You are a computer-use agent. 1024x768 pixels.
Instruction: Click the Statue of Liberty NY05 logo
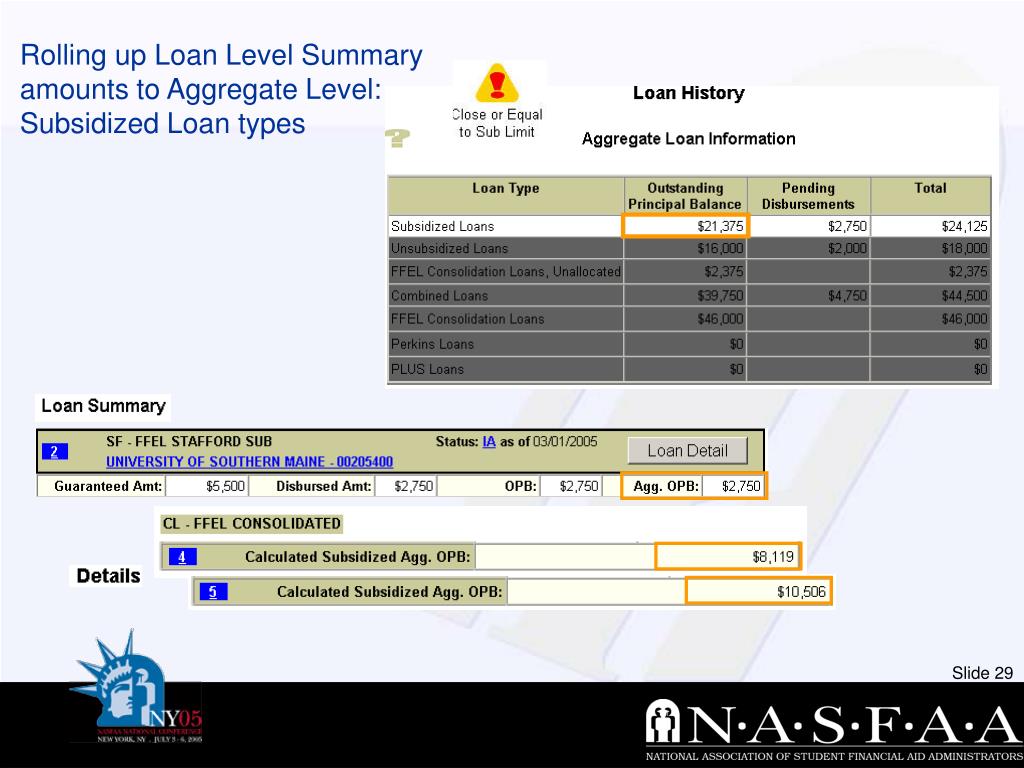coord(136,687)
